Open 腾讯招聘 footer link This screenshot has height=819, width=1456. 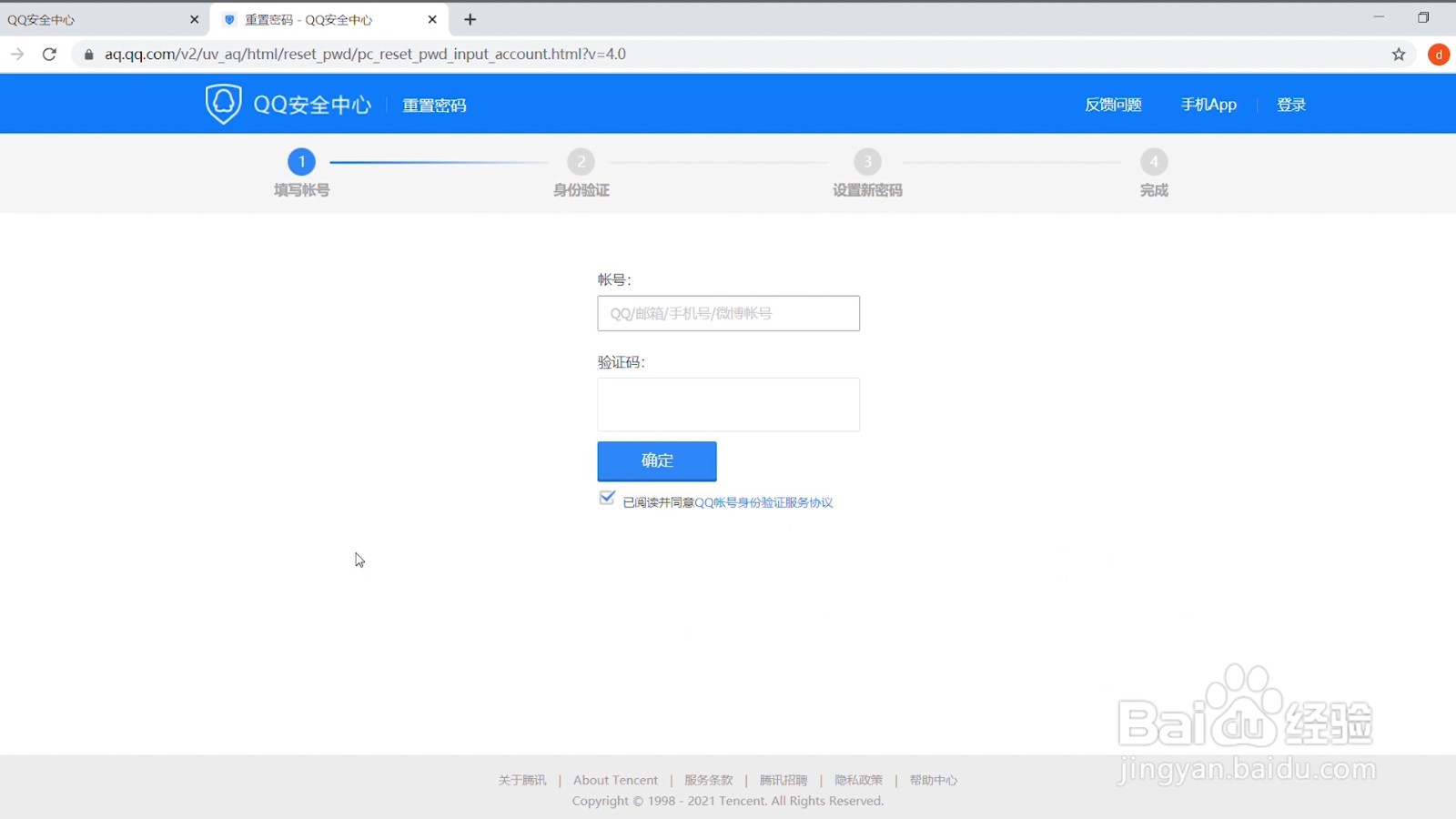click(784, 780)
